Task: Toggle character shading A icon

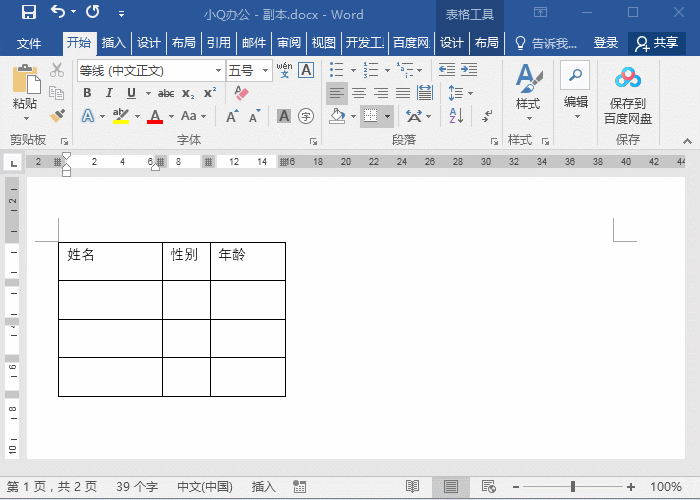Action: pyautogui.click(x=284, y=116)
